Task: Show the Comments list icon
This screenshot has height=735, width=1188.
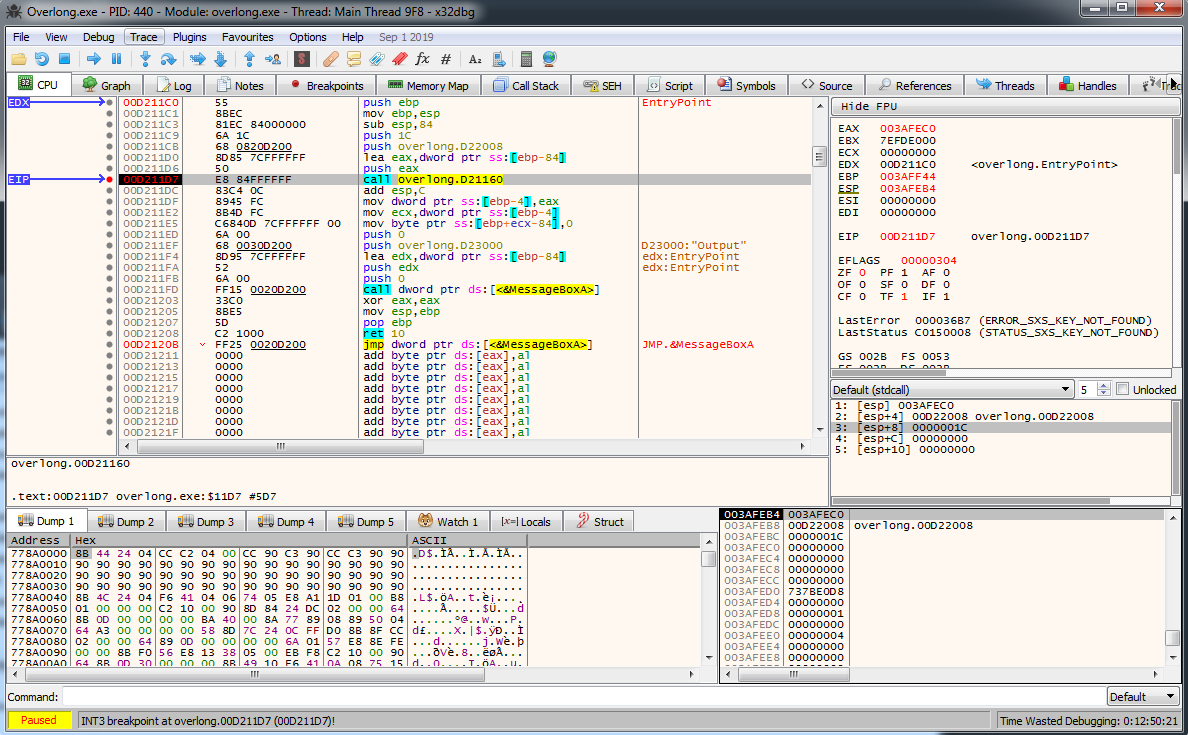Action: (x=354, y=59)
